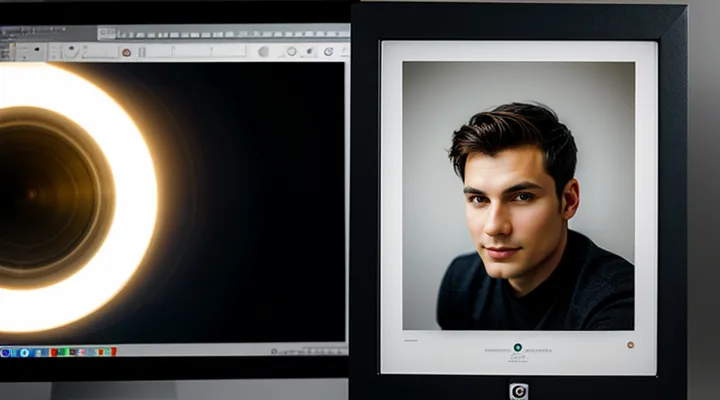The height and width of the screenshot is (400, 720).
Task: Click the orange icon at the photo frame's right
Action: 630,345
